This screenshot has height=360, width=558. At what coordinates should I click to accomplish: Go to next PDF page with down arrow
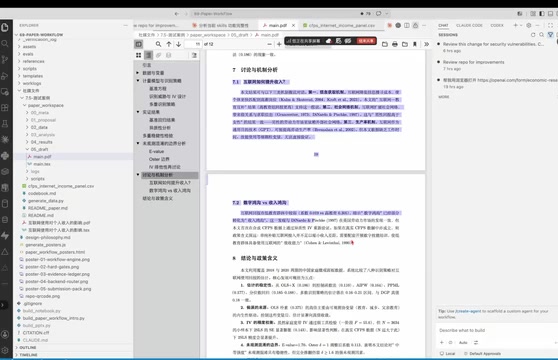[x=179, y=44]
